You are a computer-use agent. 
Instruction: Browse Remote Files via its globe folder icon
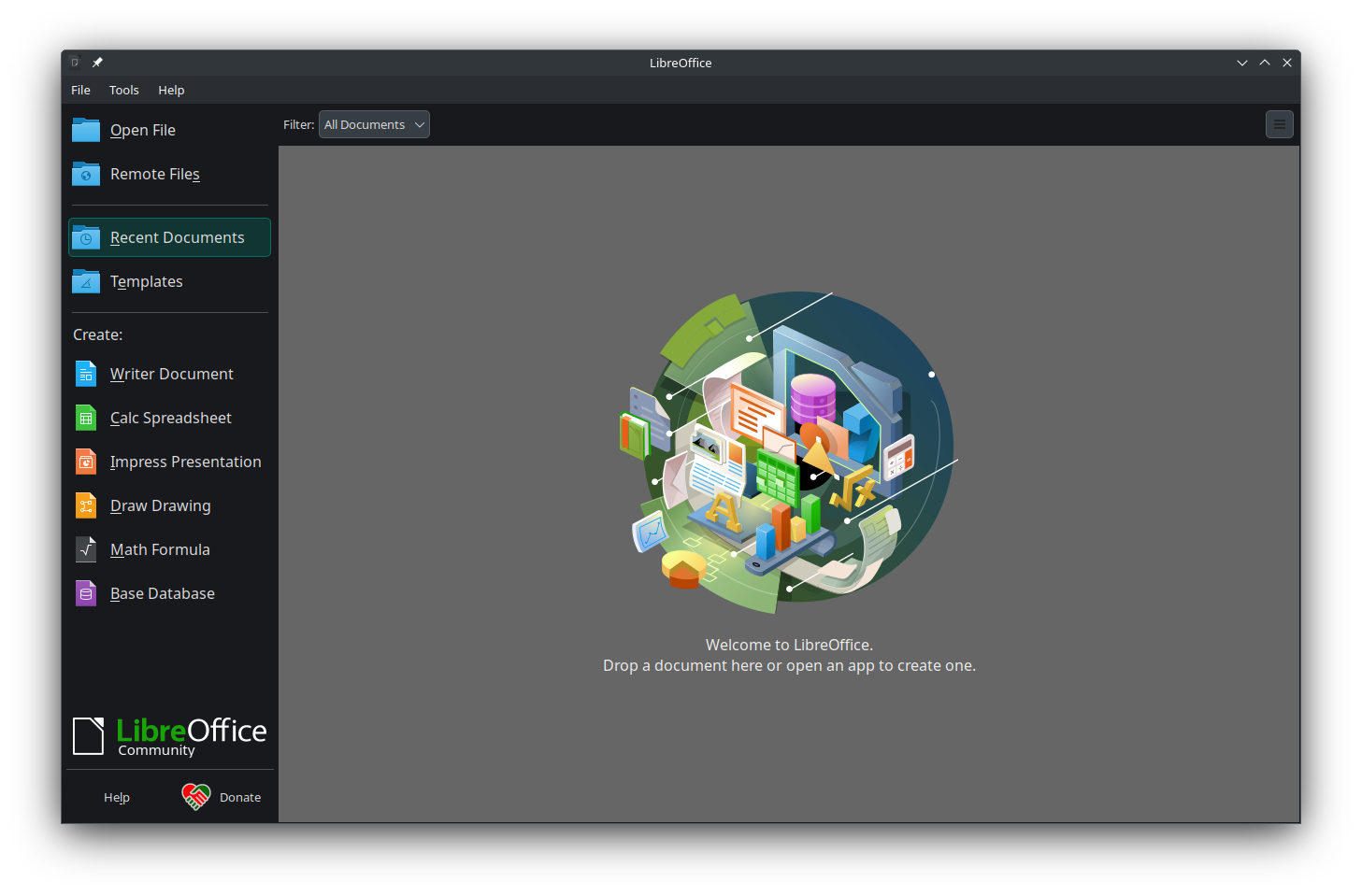tap(86, 174)
